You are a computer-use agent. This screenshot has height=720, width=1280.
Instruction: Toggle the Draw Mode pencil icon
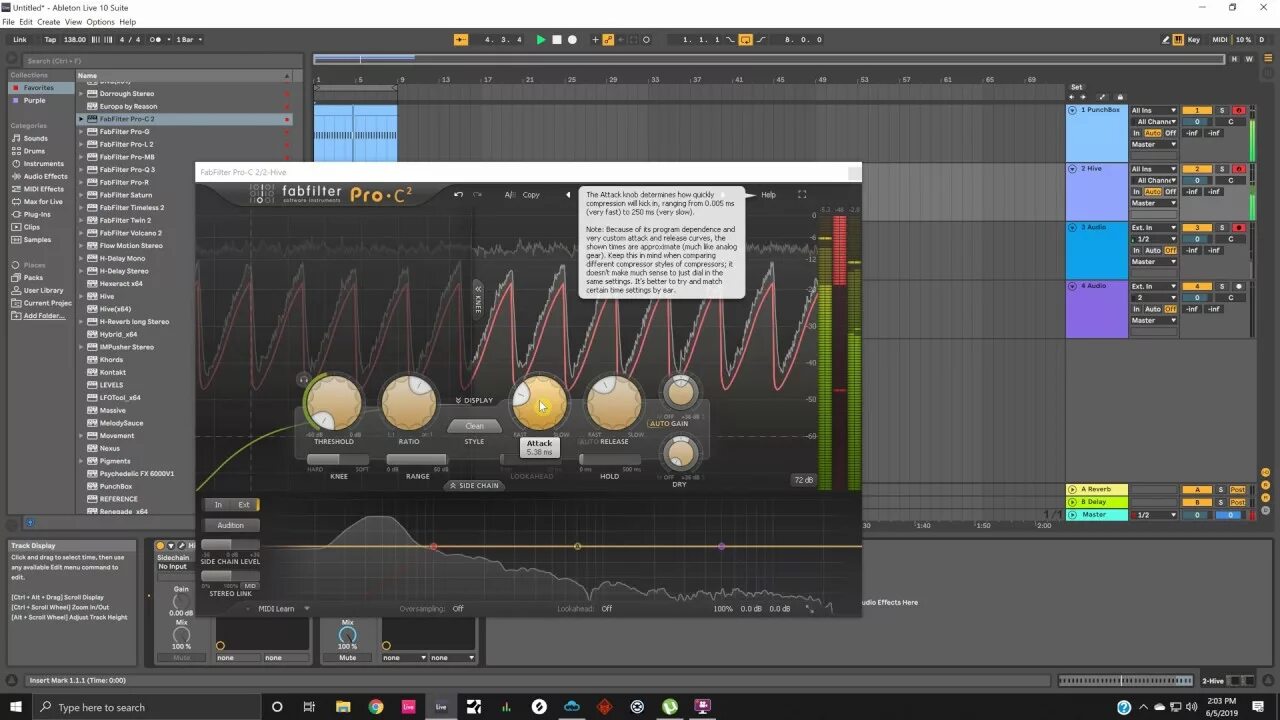(1166, 40)
